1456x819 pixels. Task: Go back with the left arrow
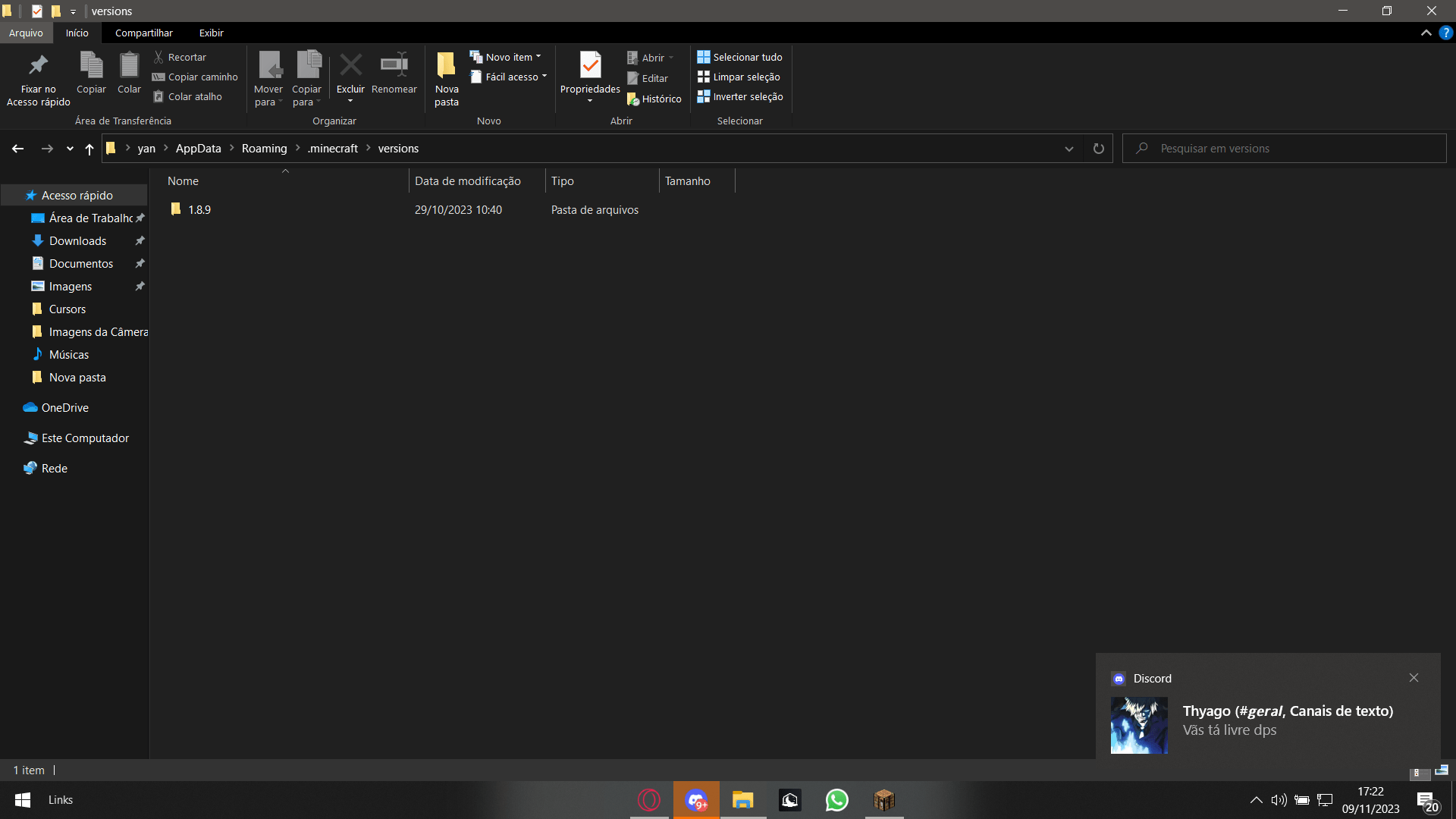tap(17, 149)
